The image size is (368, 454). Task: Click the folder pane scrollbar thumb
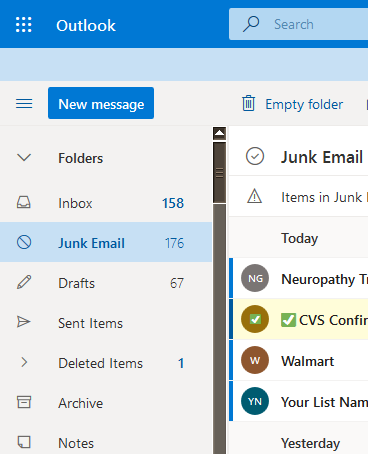[219, 172]
